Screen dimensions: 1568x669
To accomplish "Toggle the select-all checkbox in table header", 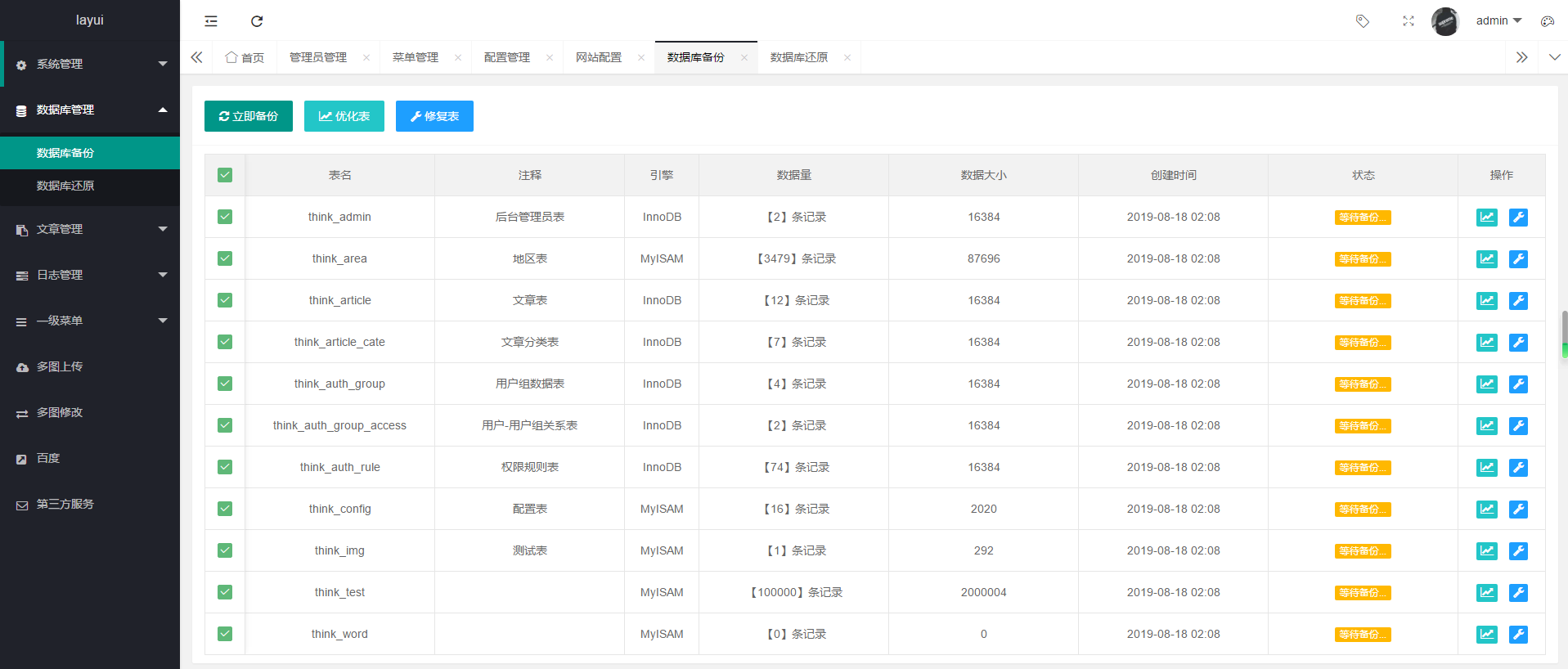I will [x=225, y=175].
